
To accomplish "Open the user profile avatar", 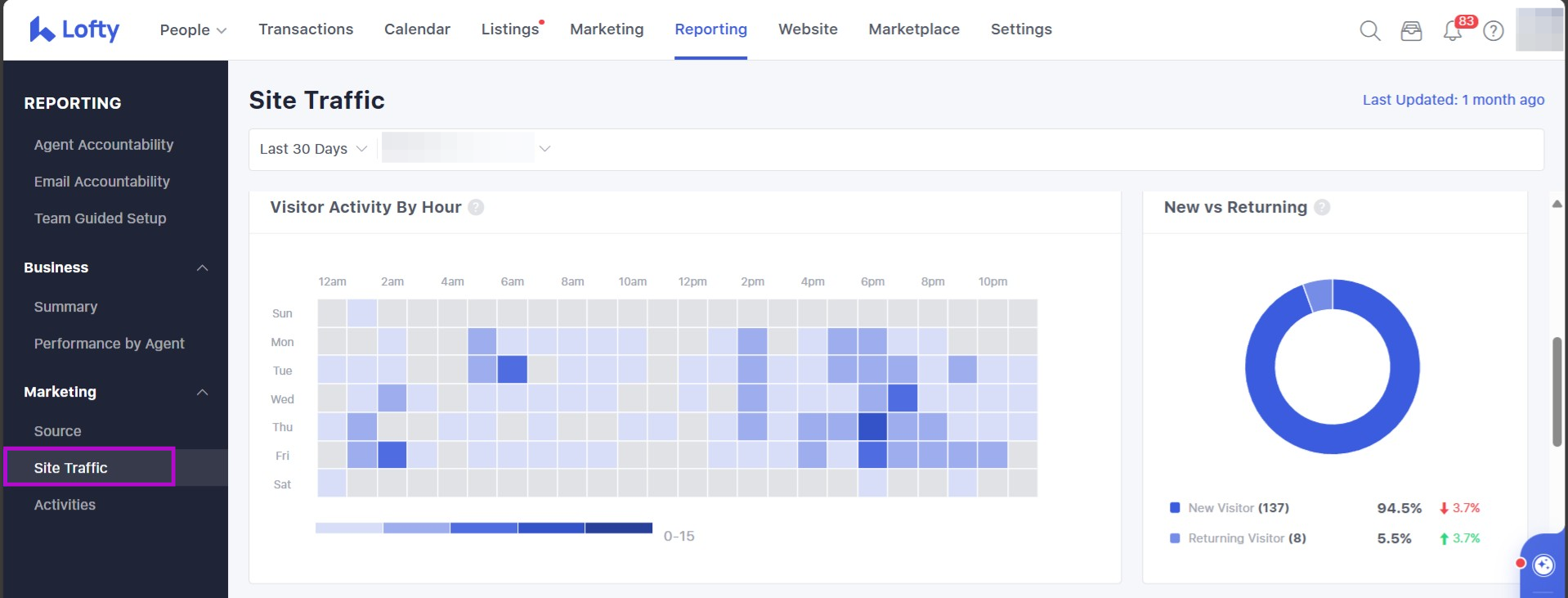I will pyautogui.click(x=1539, y=29).
